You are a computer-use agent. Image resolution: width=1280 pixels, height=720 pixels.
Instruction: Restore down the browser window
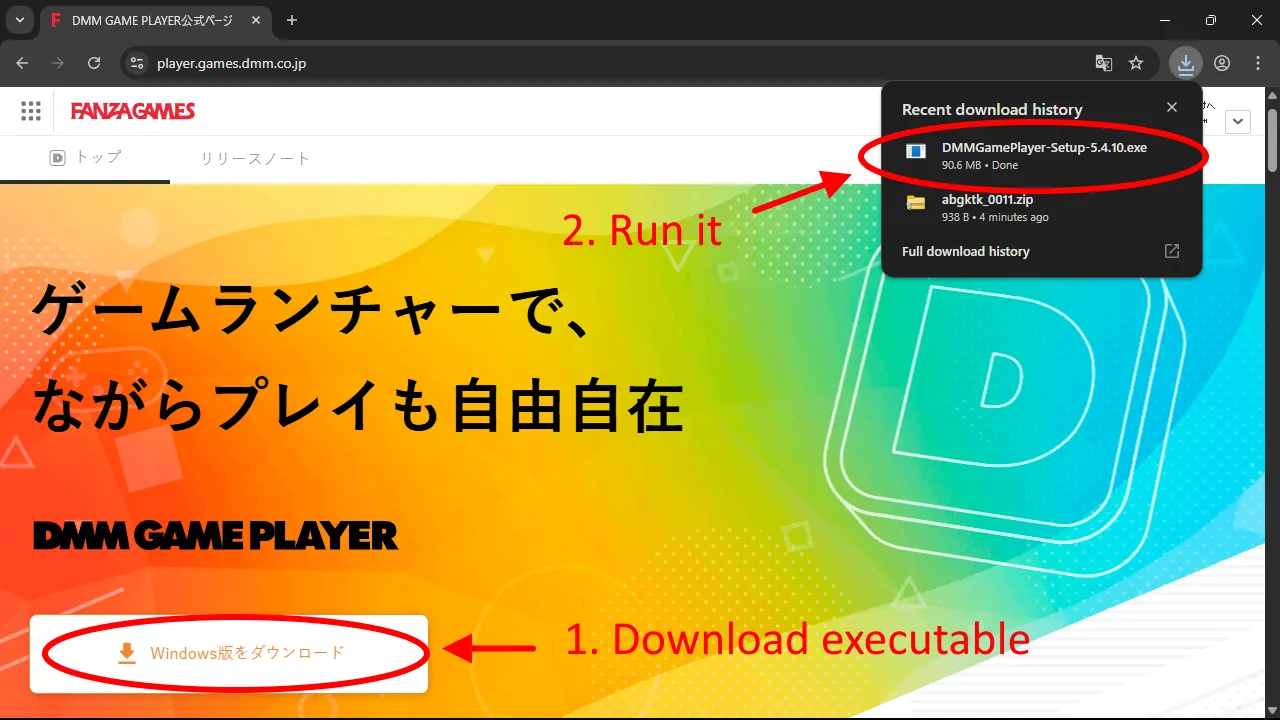[x=1211, y=20]
